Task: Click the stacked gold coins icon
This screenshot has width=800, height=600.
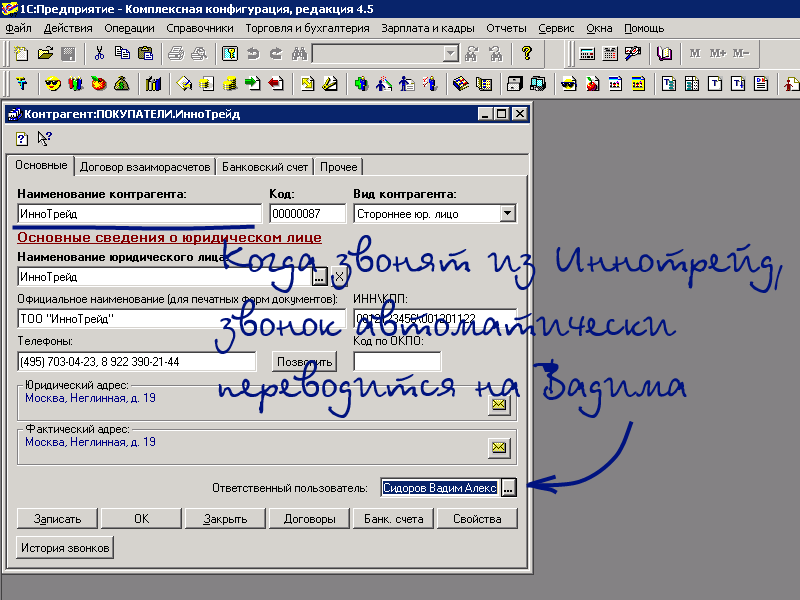Action: 230,84
